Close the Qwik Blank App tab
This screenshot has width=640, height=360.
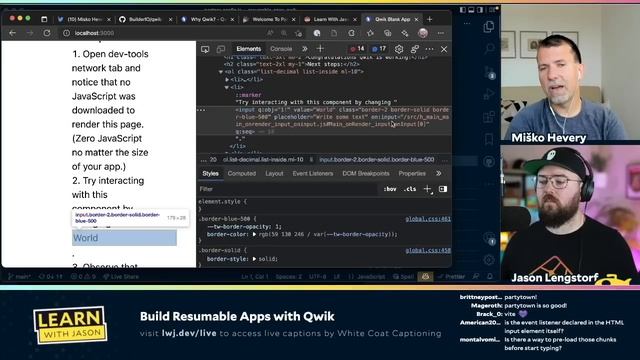[x=416, y=19]
